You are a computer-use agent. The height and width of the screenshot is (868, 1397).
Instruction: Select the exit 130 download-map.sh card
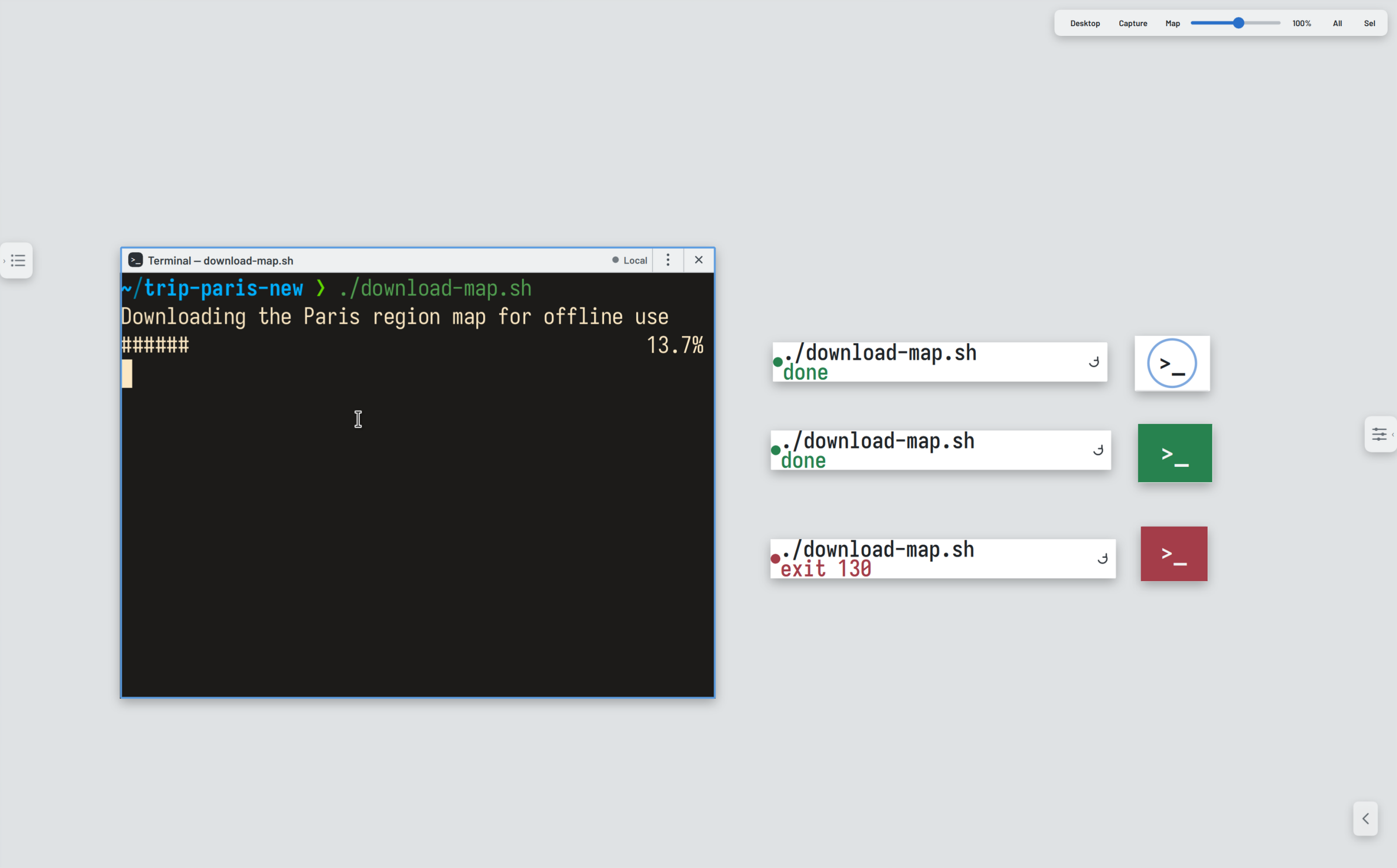[943, 559]
